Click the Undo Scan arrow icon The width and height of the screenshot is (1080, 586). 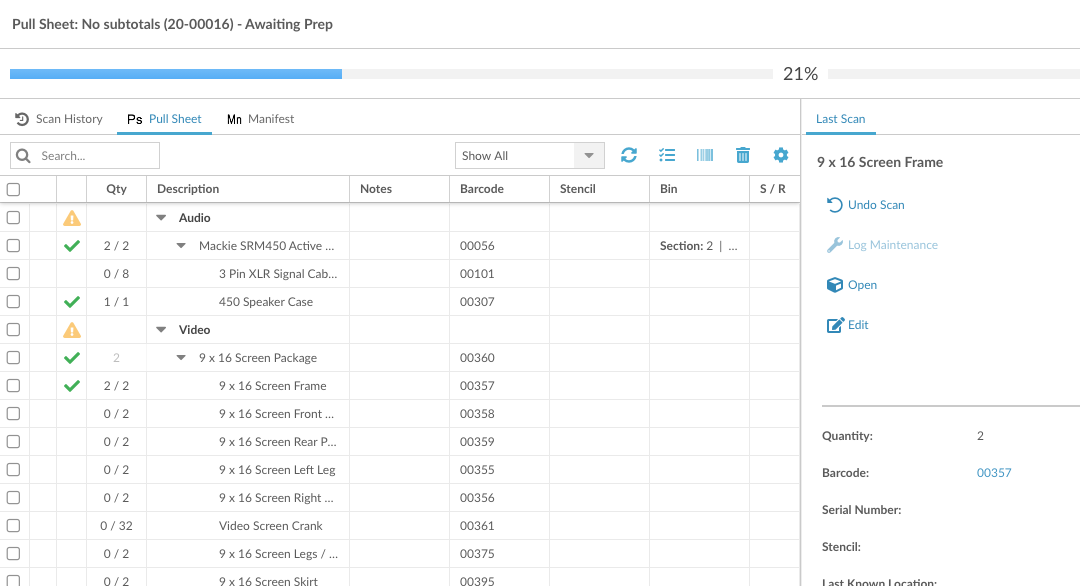tap(834, 205)
